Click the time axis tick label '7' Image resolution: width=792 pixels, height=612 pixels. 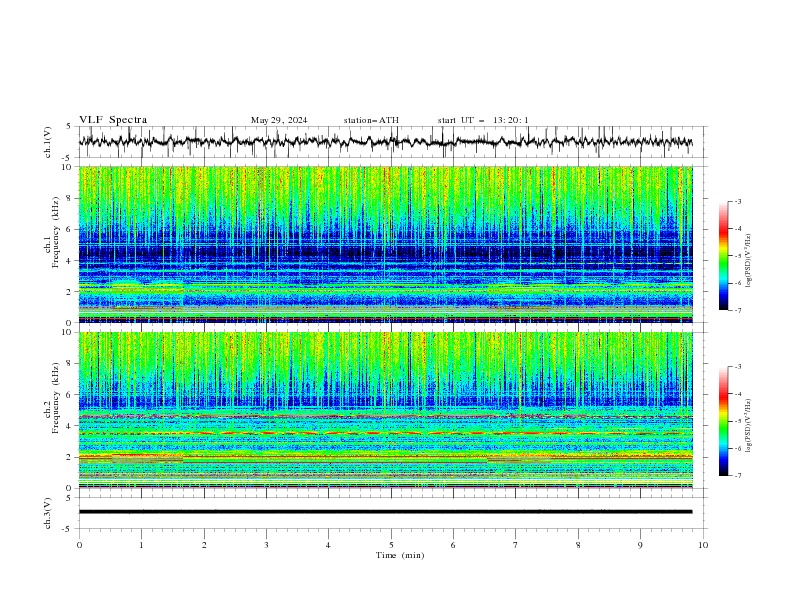(516, 545)
